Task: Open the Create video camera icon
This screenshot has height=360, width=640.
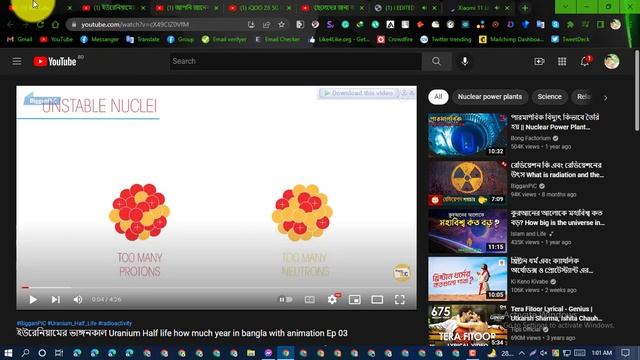Action: pyautogui.click(x=539, y=61)
